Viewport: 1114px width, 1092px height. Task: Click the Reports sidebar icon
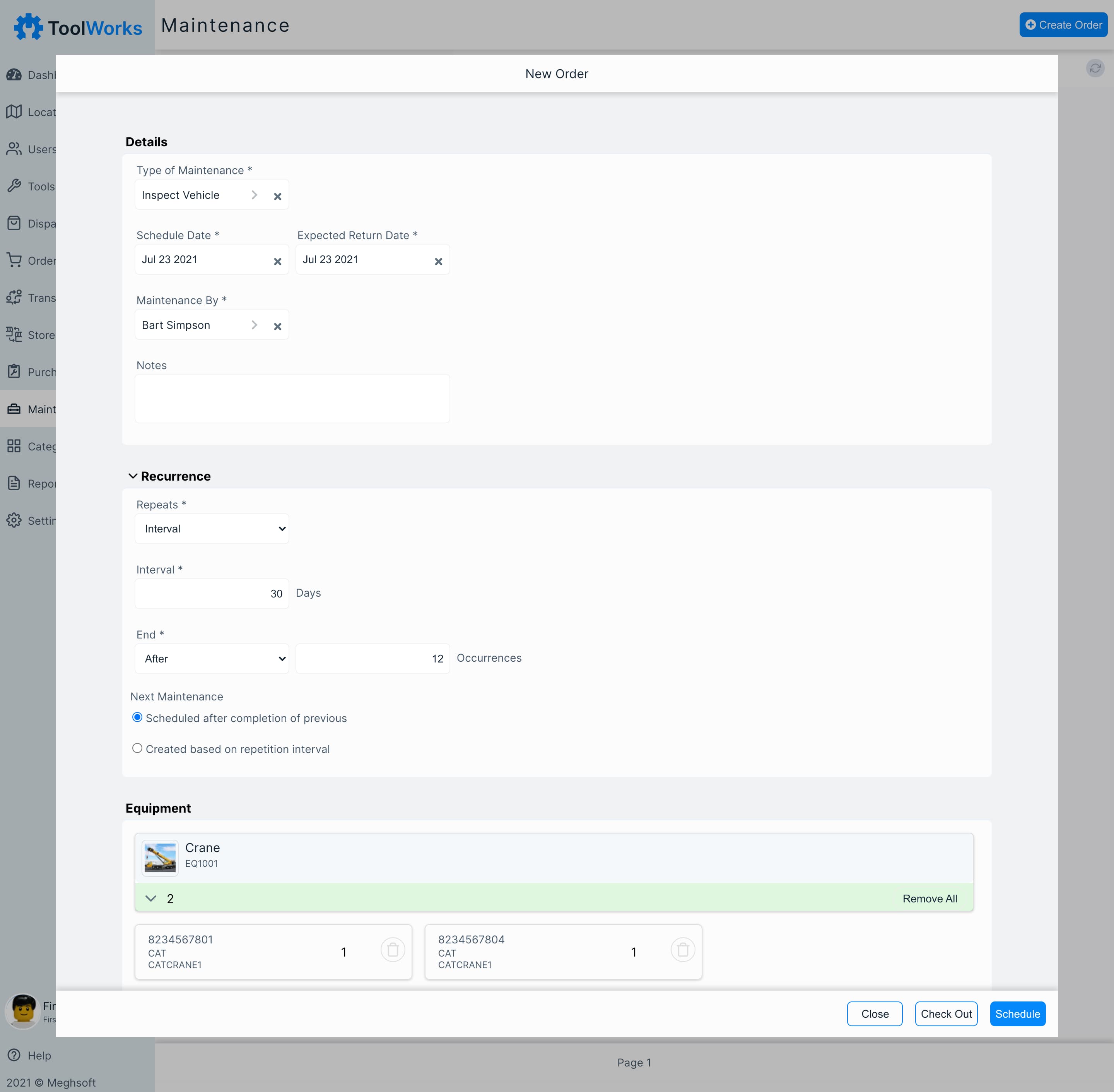pyautogui.click(x=14, y=483)
